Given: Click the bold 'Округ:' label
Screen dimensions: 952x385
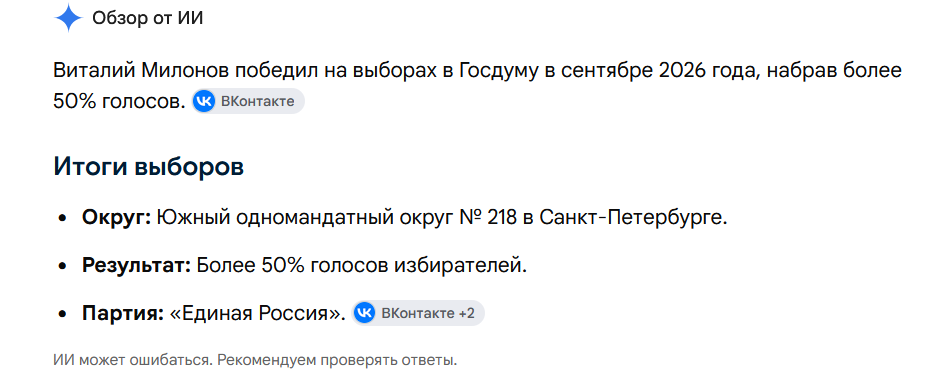Looking at the screenshot, I should pyautogui.click(x=116, y=217).
